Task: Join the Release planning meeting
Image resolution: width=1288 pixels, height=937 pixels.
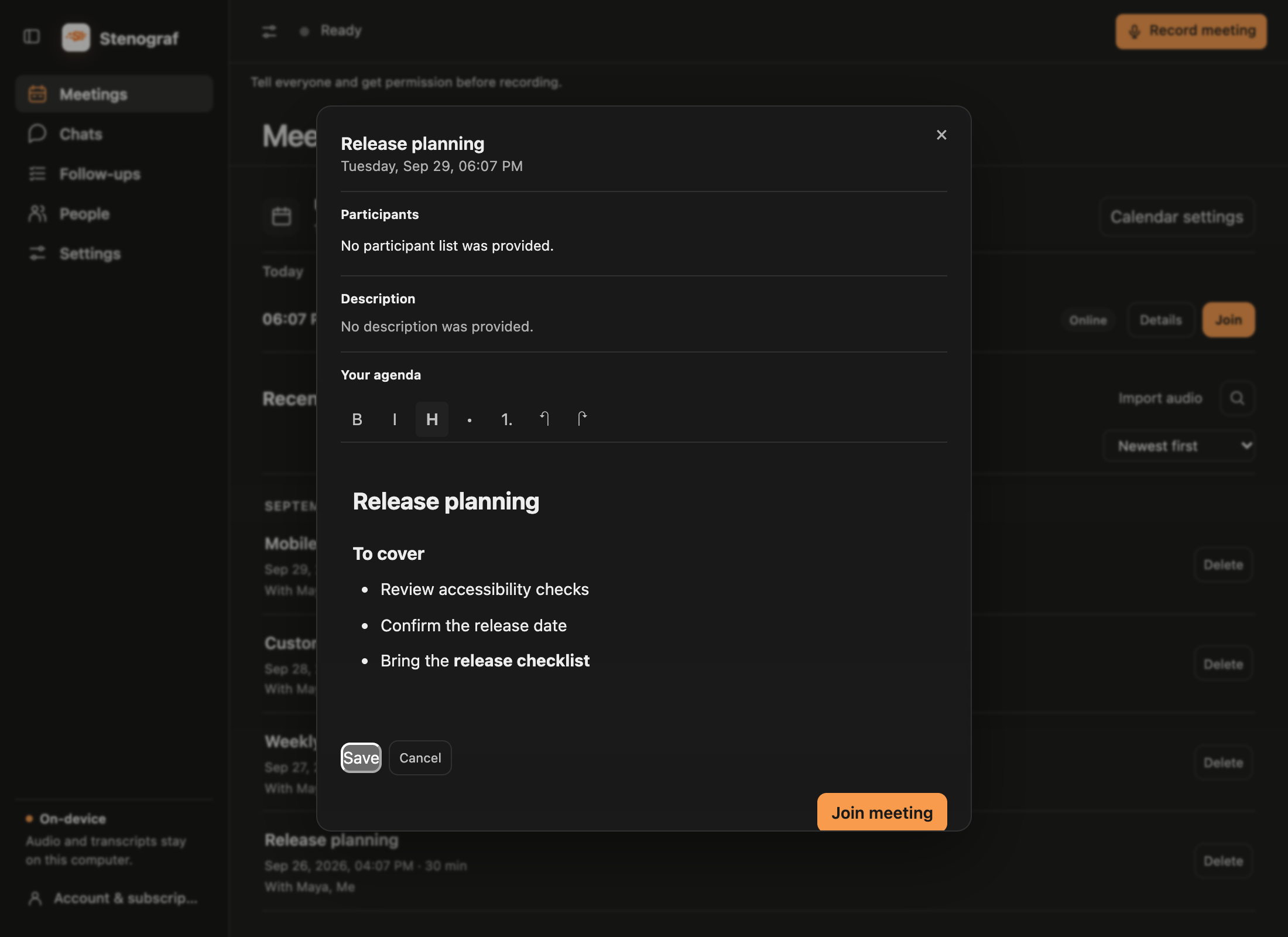Action: [x=882, y=813]
